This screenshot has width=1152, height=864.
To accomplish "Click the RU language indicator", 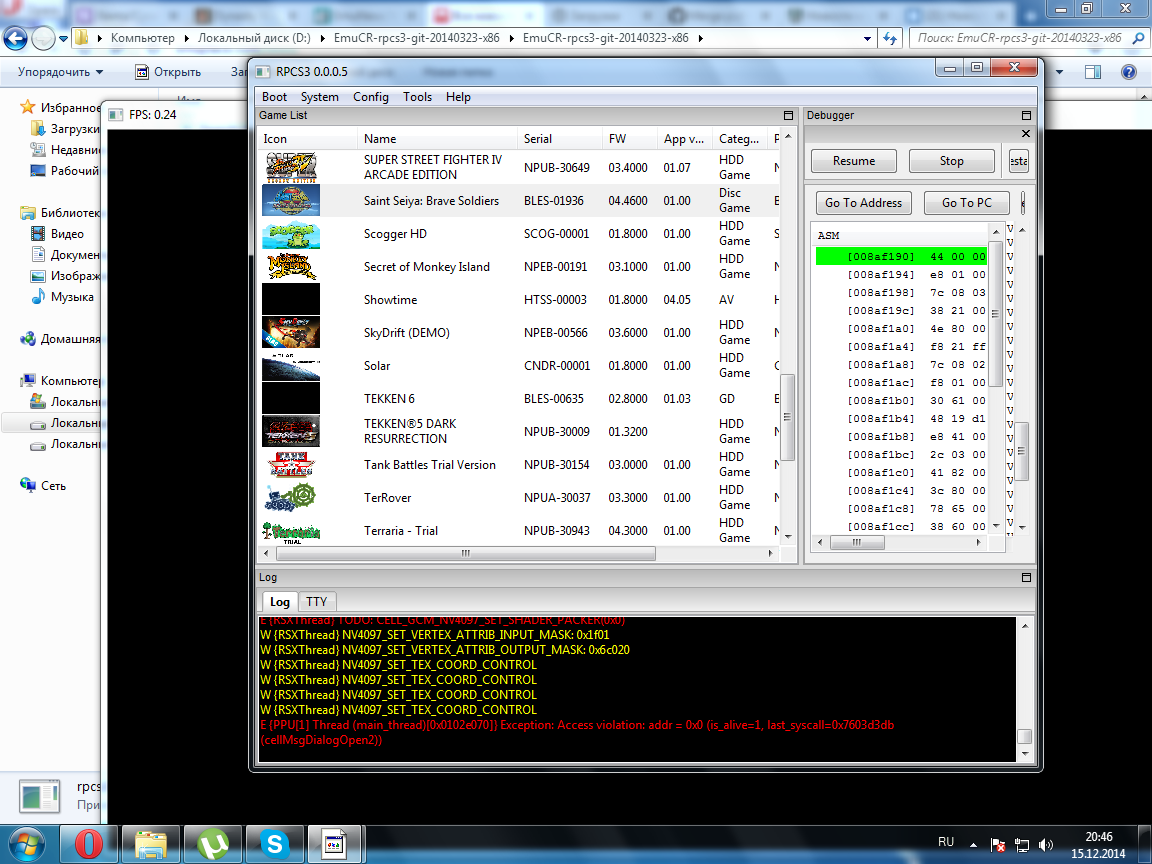I will tap(946, 842).
